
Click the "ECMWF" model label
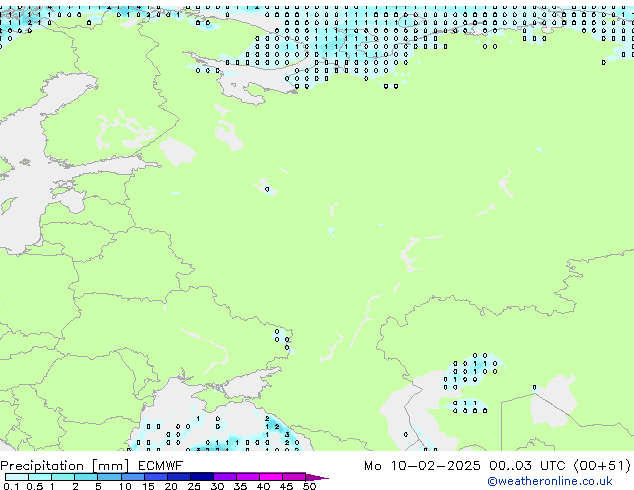(160, 466)
